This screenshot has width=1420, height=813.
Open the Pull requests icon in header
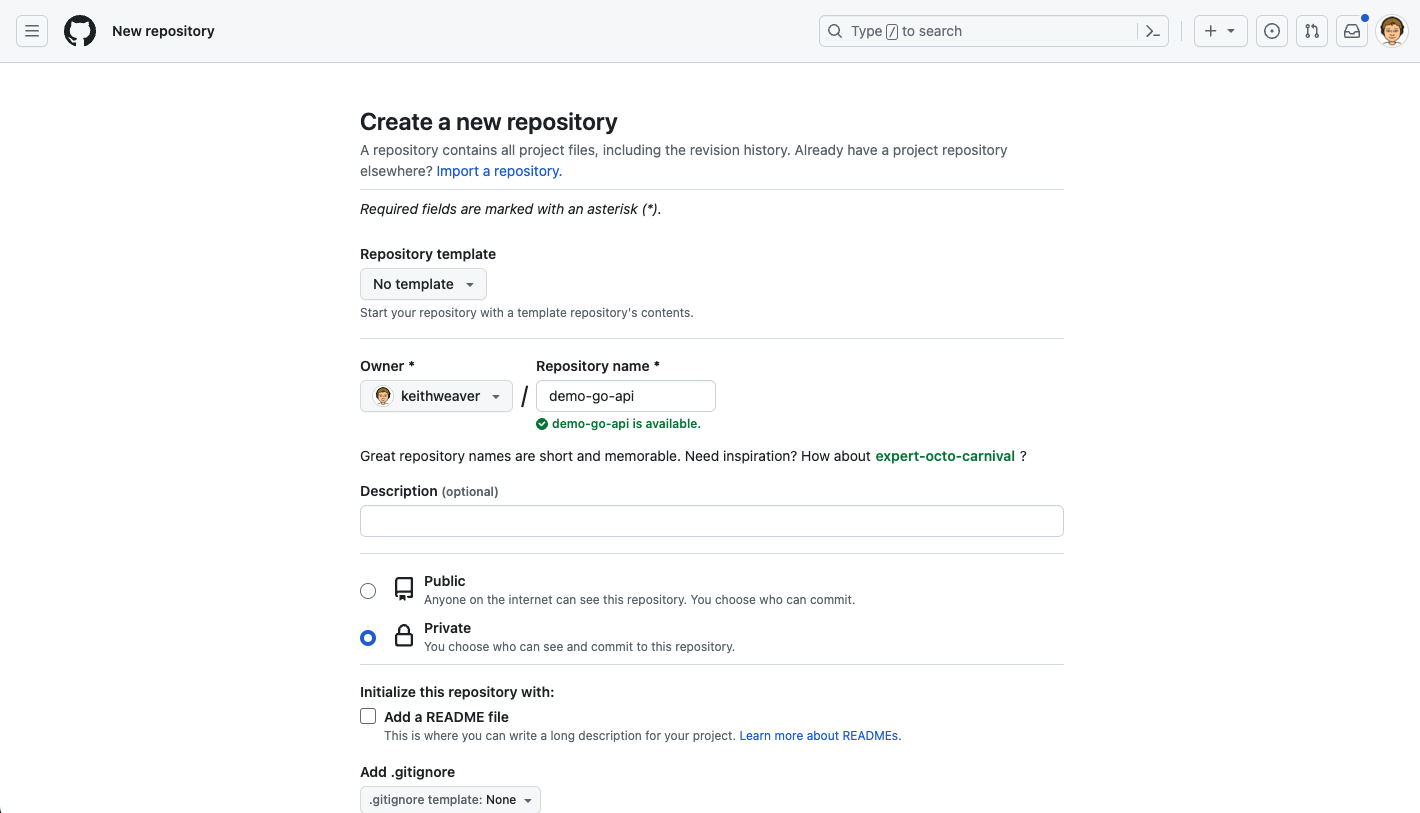tap(1311, 31)
